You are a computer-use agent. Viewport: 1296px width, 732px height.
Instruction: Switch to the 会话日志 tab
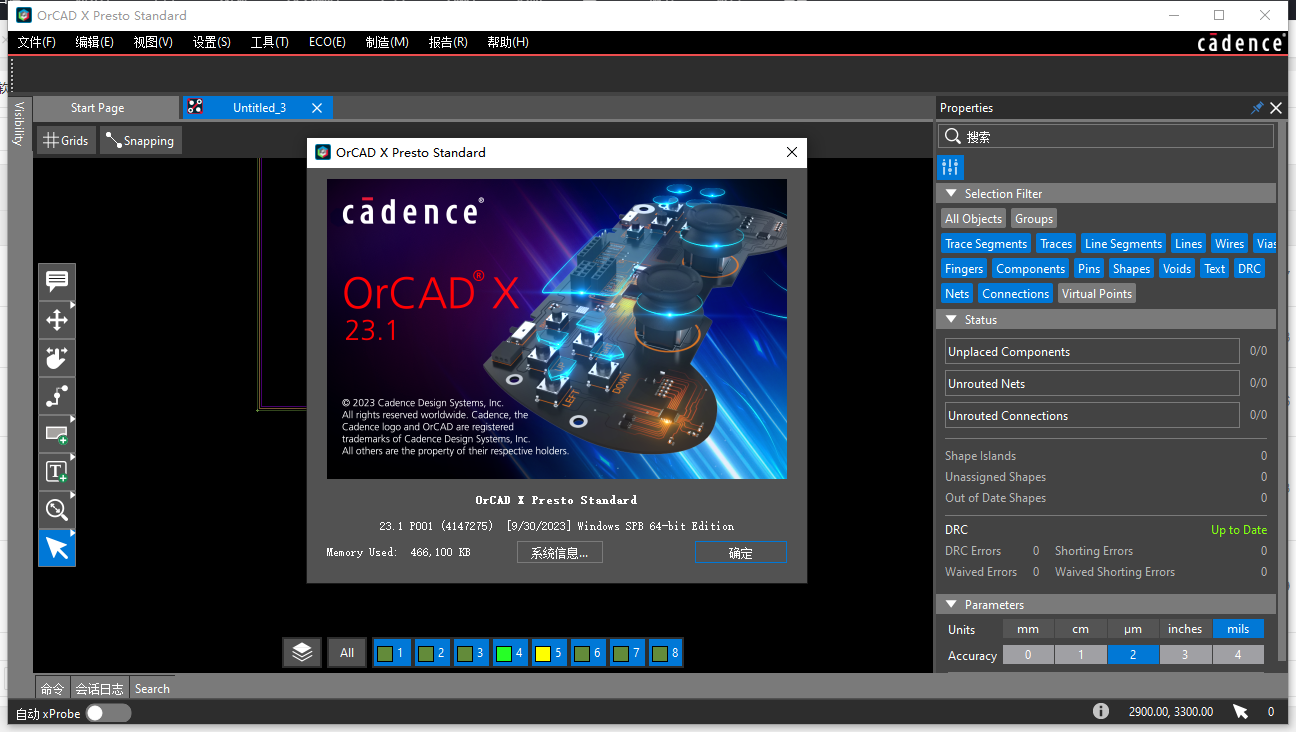click(100, 689)
